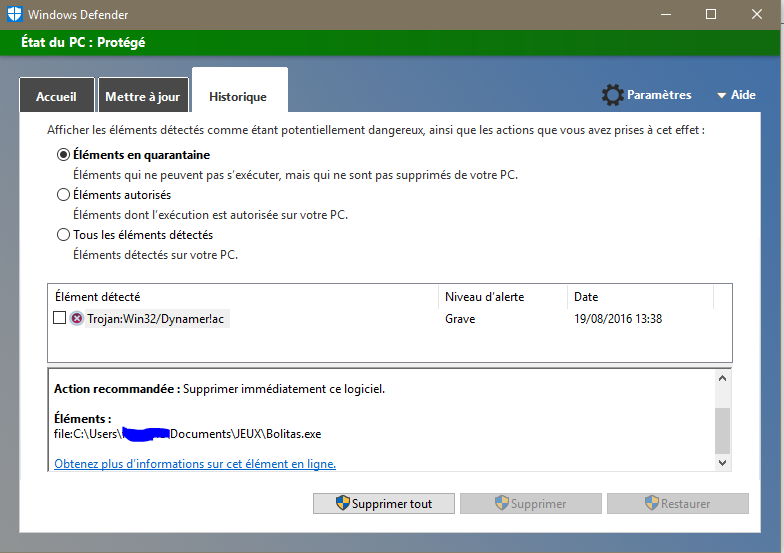Switch to the Accueil tab
The image size is (784, 553).
[x=56, y=95]
